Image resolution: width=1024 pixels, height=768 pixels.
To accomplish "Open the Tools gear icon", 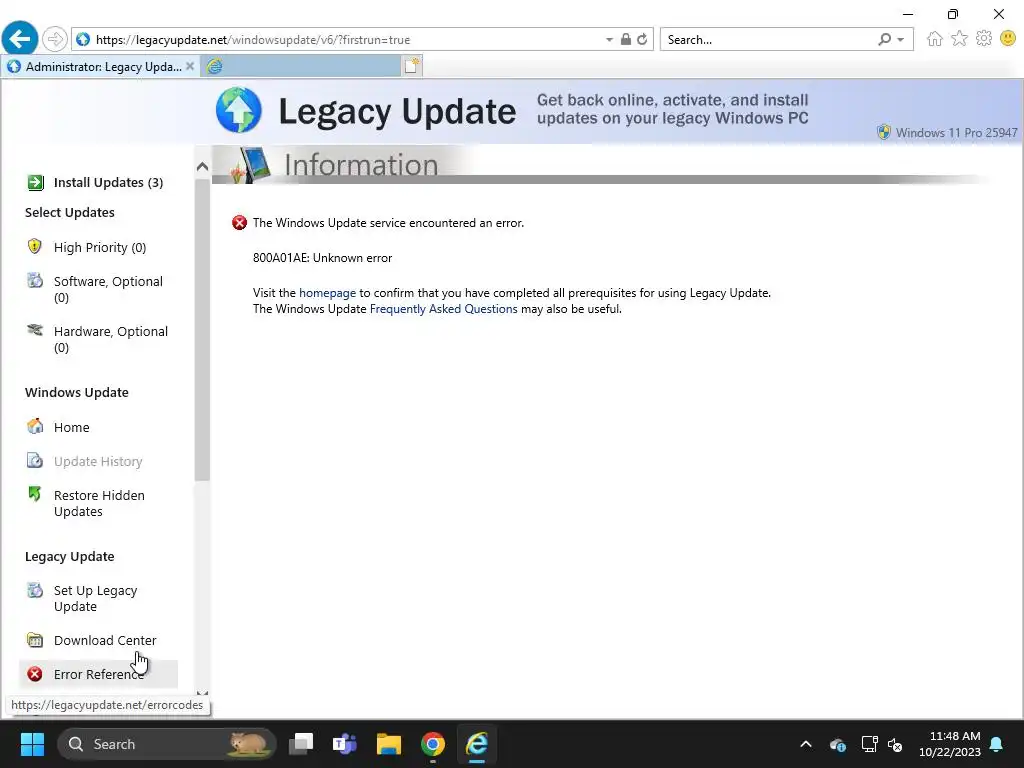I will pyautogui.click(x=984, y=39).
